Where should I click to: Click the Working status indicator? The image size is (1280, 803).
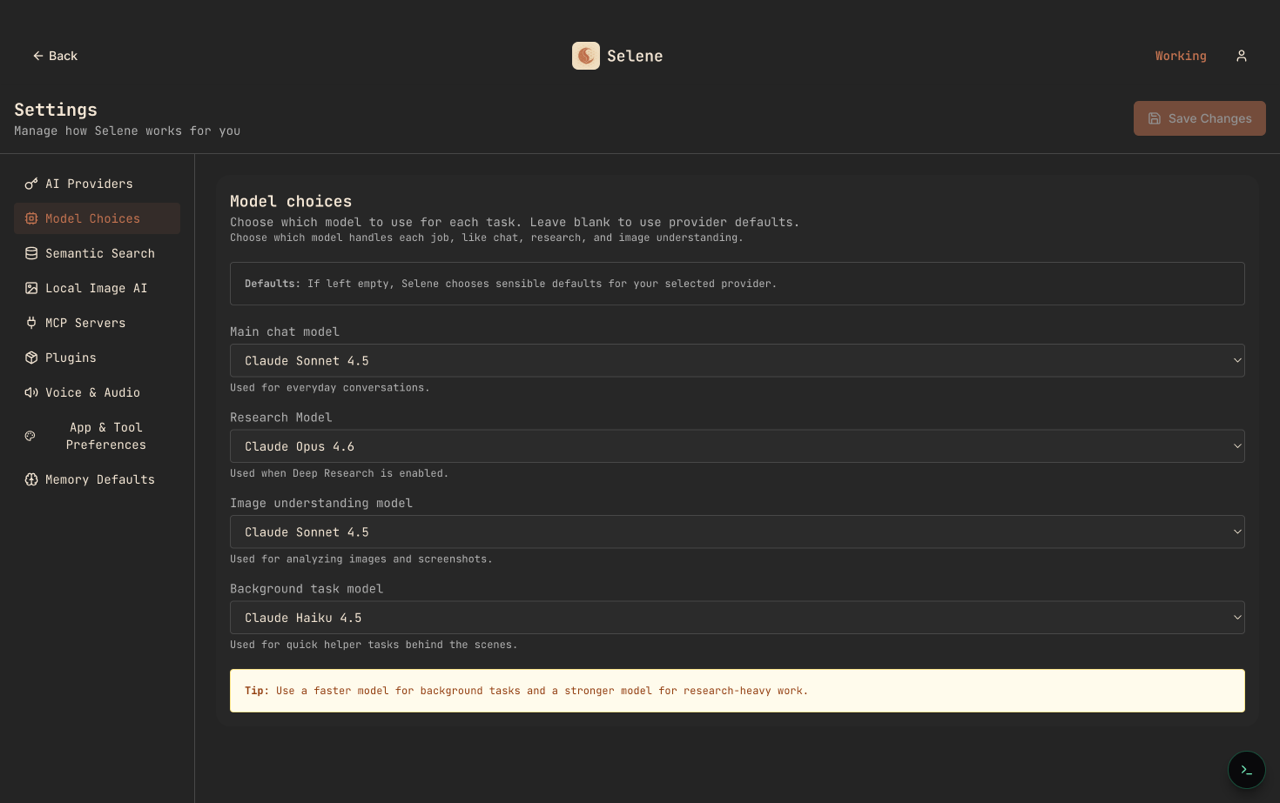(x=1180, y=55)
